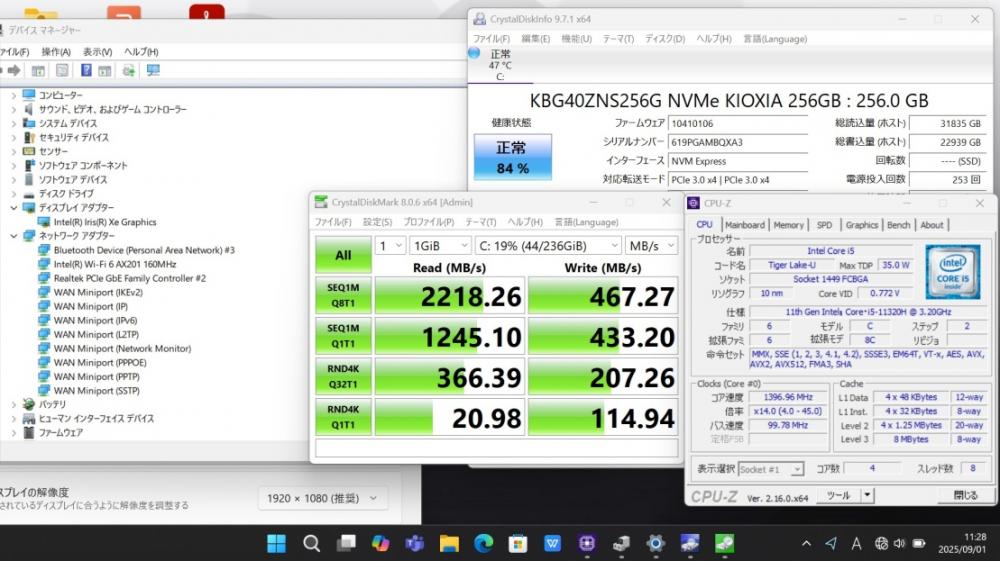Open Task View from the taskbar
The image size is (1000, 561).
pyautogui.click(x=346, y=543)
